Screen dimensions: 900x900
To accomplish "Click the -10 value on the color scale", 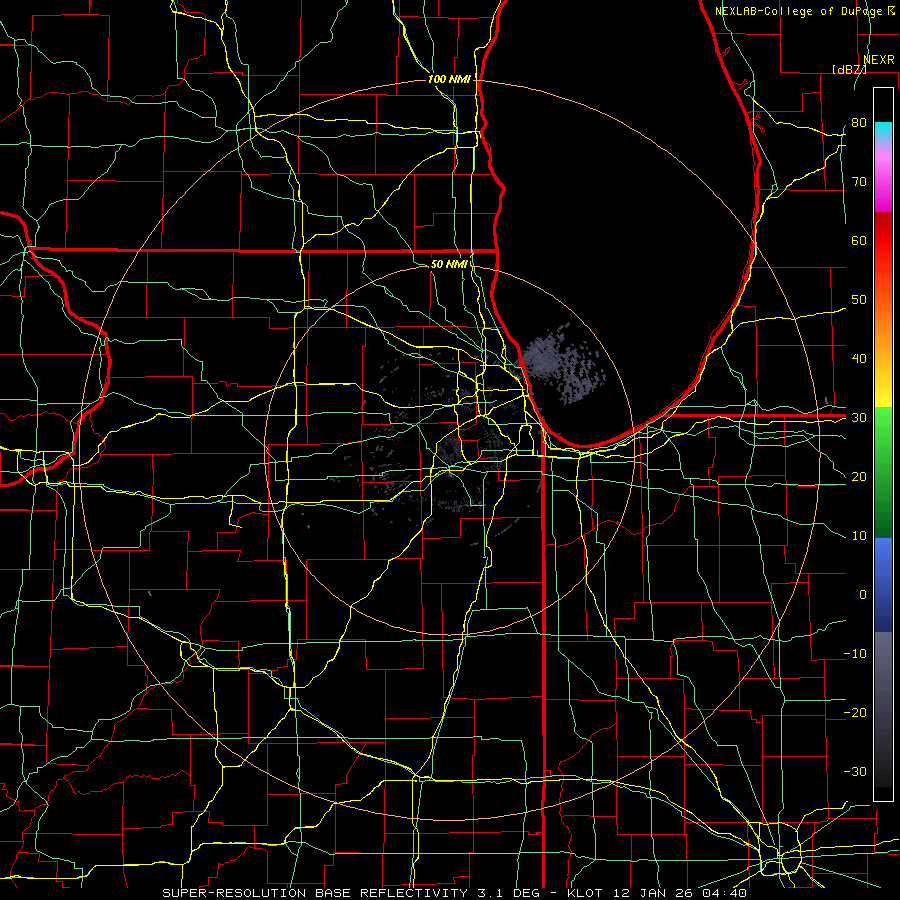I will point(855,654).
